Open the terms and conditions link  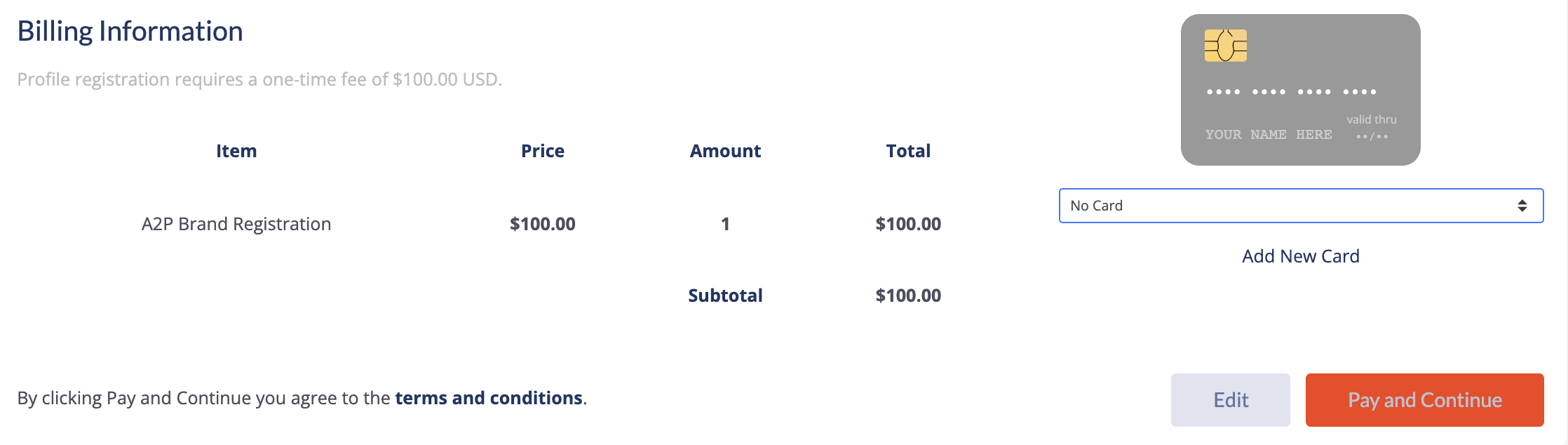coord(489,398)
